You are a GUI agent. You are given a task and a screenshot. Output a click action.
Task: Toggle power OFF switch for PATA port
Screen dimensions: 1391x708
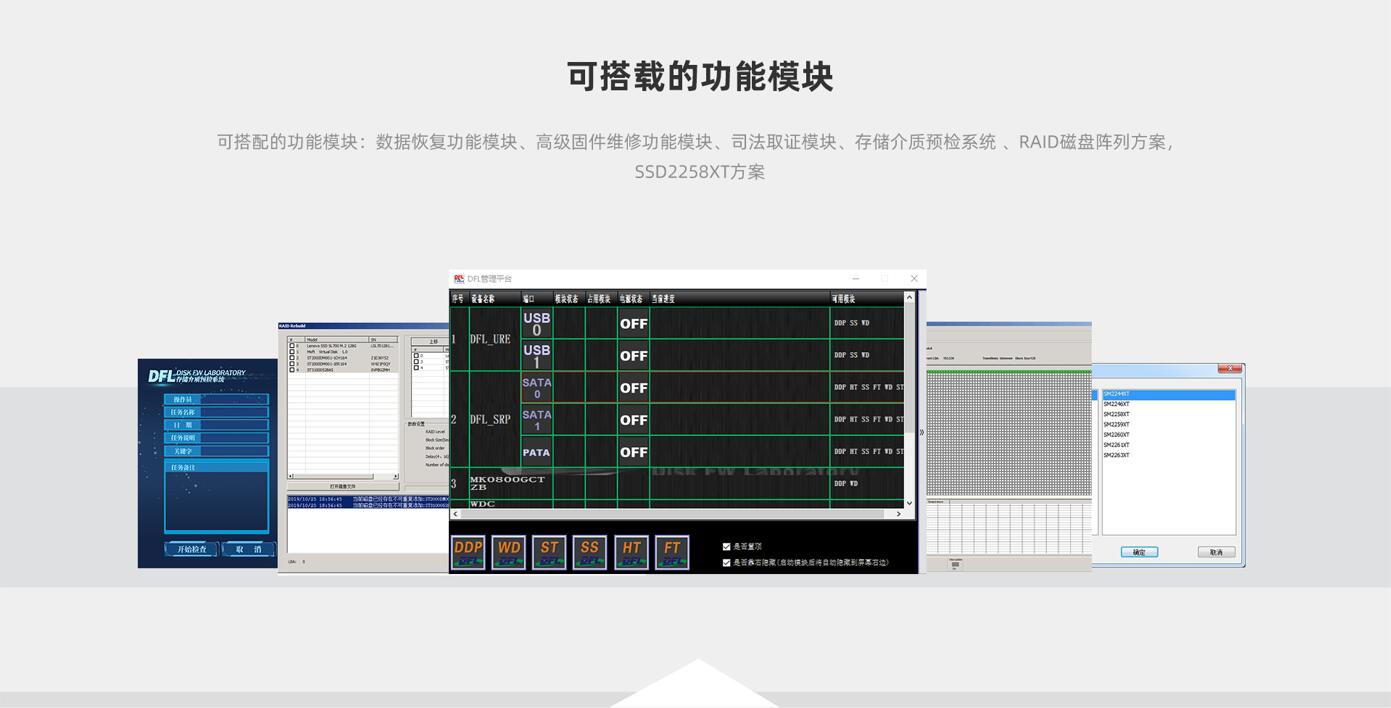coord(633,452)
